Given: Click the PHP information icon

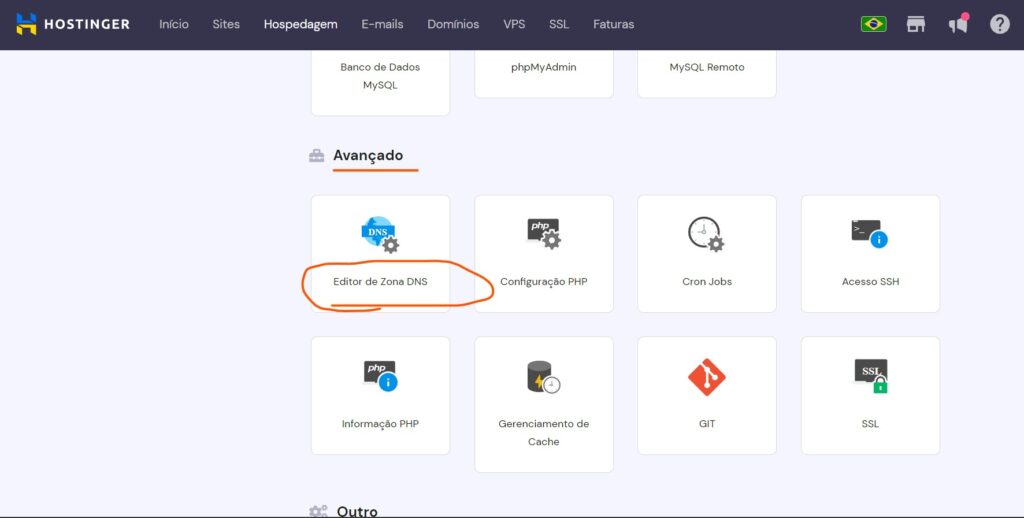Looking at the screenshot, I should [x=380, y=375].
